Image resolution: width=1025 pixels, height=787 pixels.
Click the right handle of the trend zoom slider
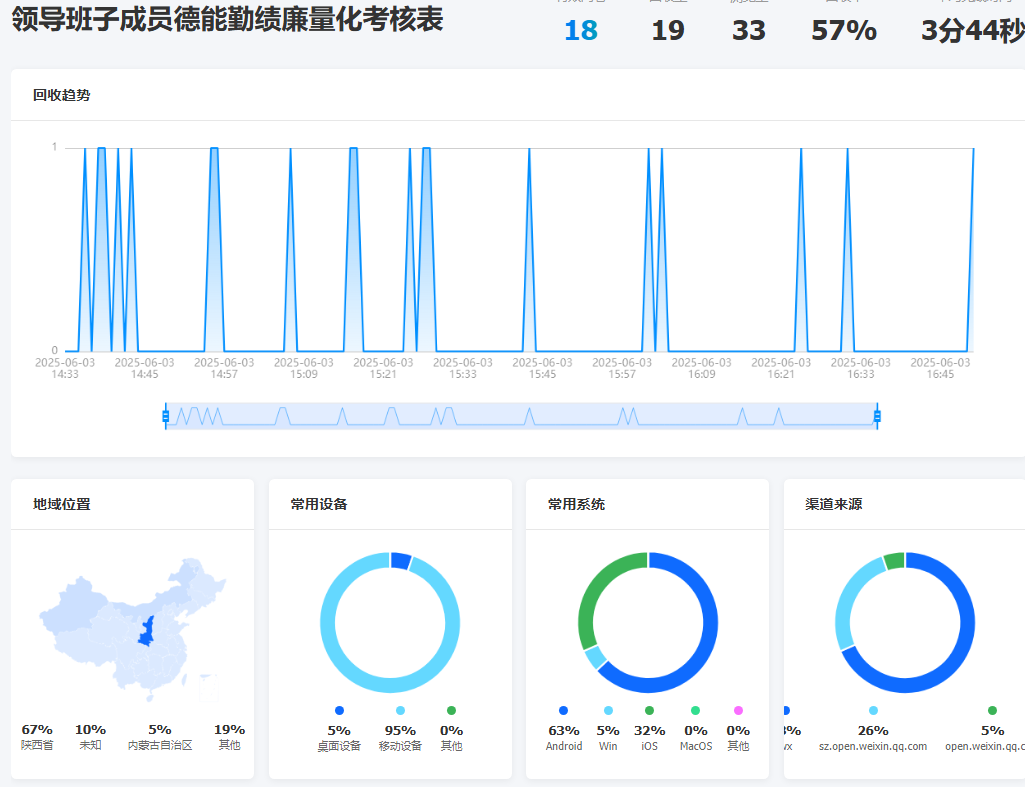877,416
